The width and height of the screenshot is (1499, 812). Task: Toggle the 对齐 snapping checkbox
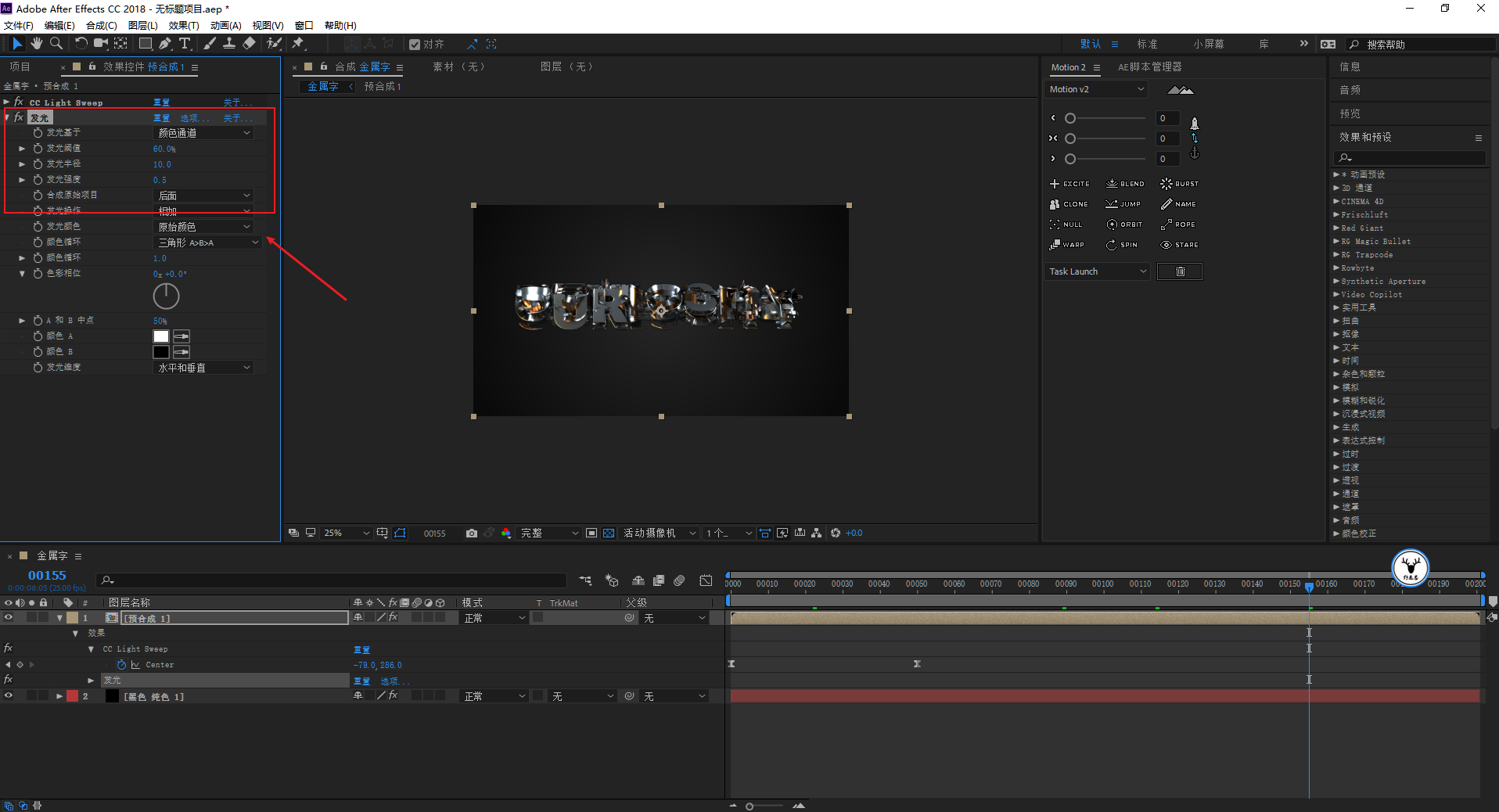415,45
